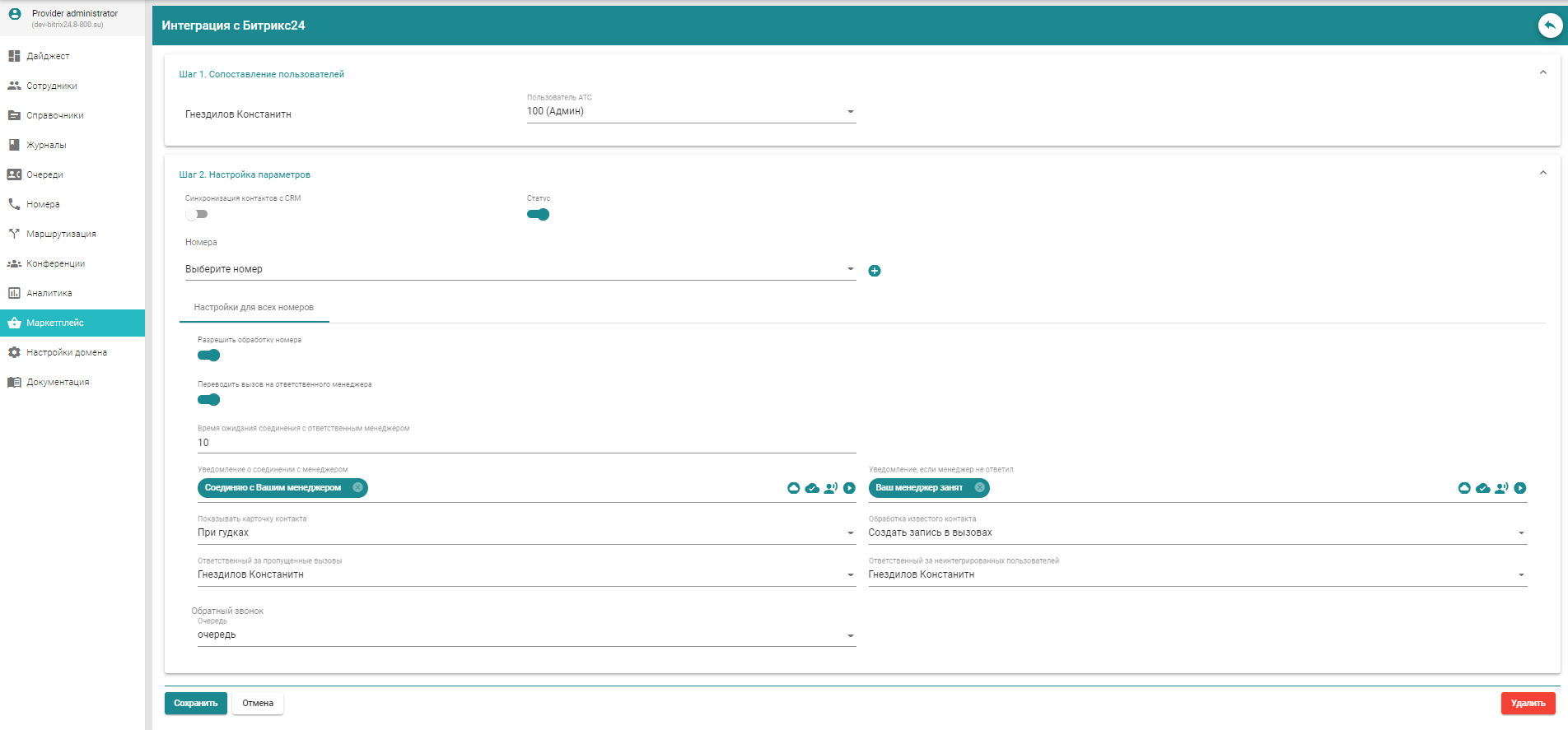Open Дайджест in the sidebar
Screen dimensions: 1568x730
(72, 56)
